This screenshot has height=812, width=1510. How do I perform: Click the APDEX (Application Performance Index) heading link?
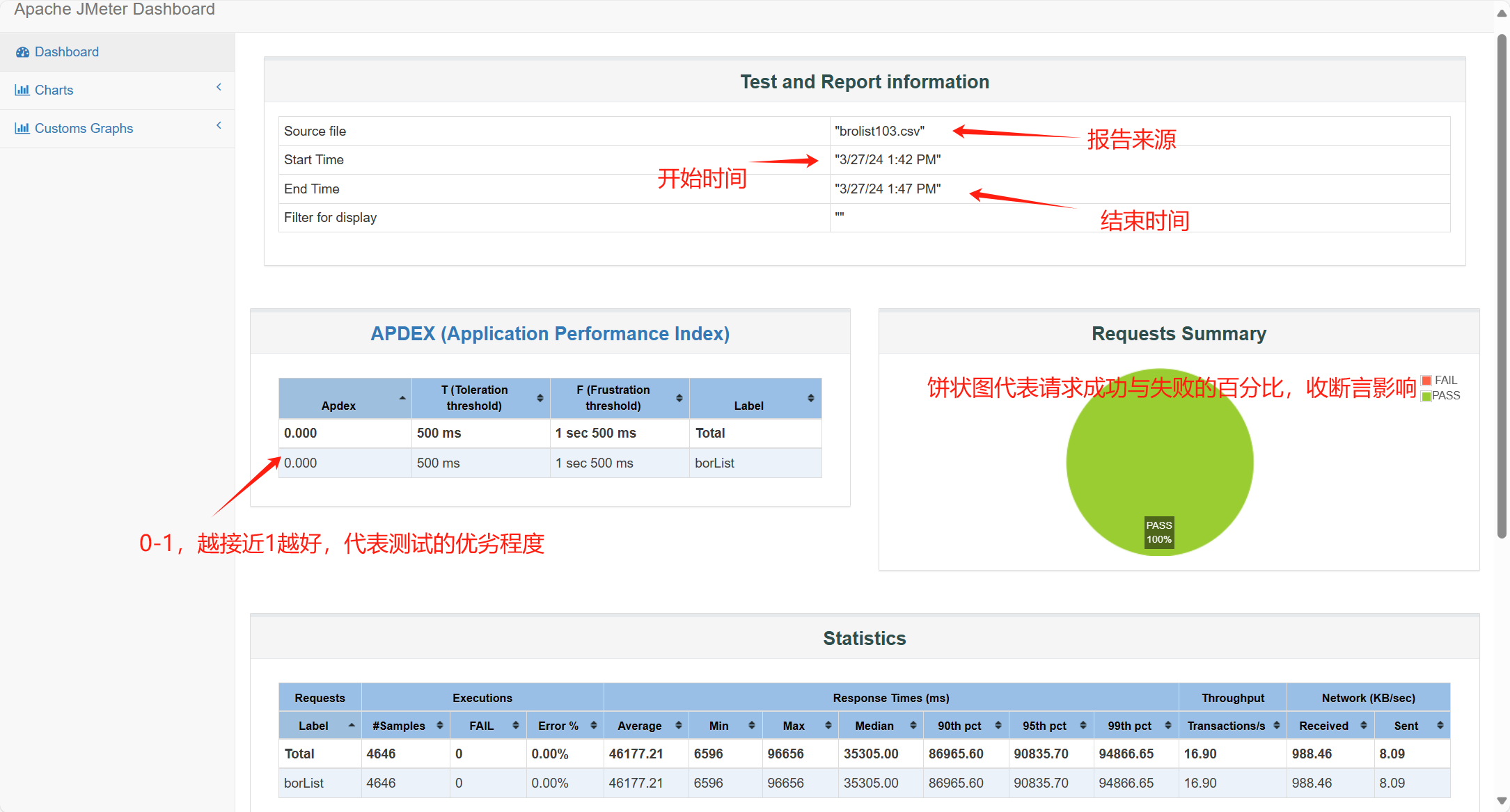[550, 334]
